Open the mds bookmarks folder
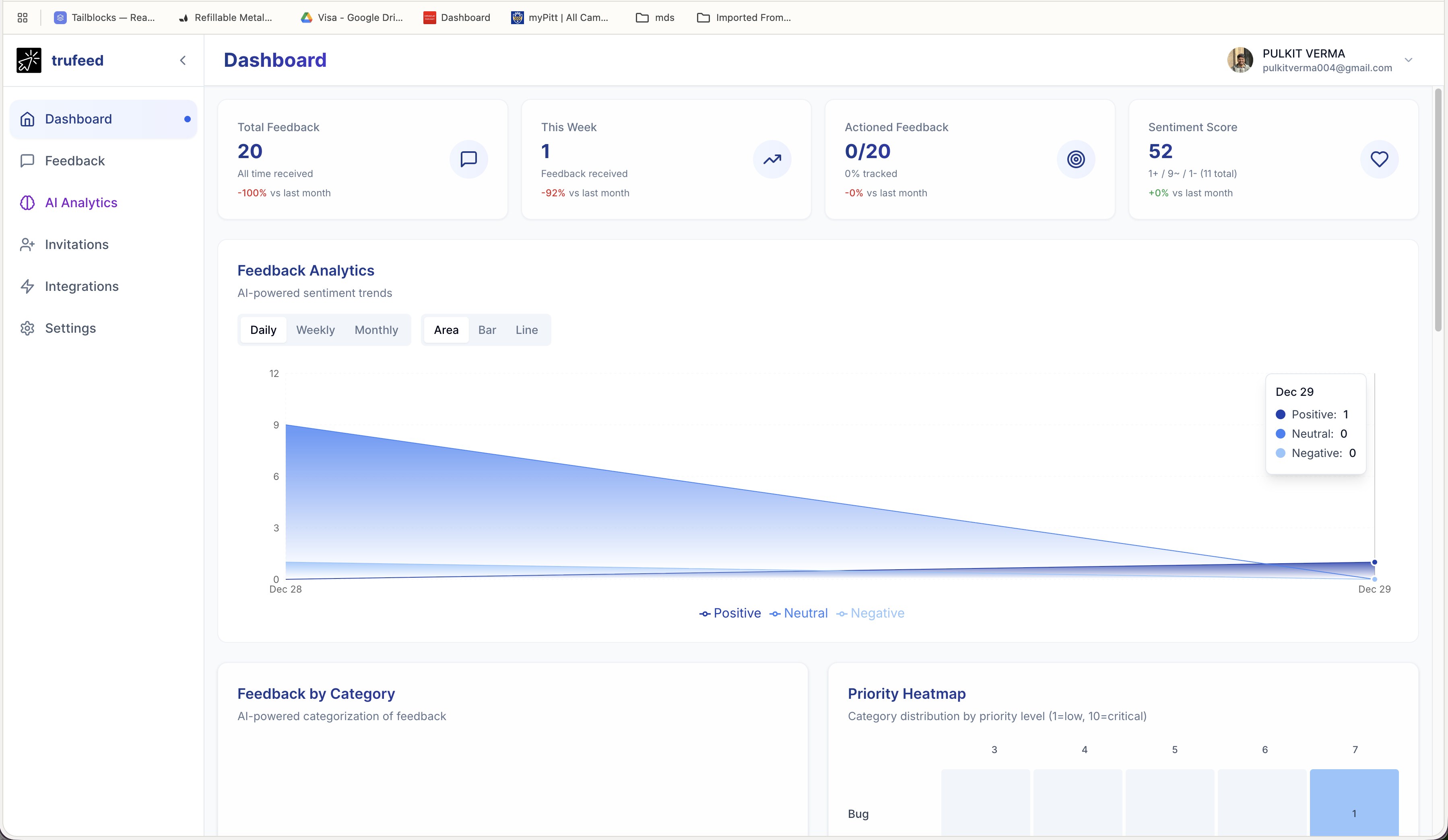This screenshot has height=840, width=1448. click(x=655, y=17)
